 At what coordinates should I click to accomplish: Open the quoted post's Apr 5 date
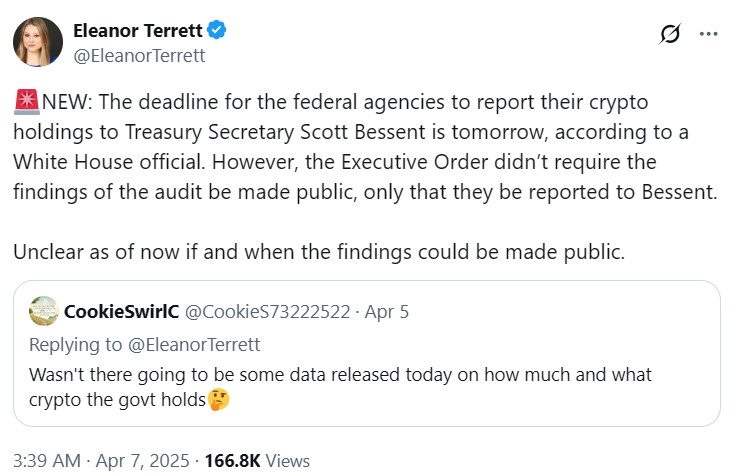click(x=387, y=311)
